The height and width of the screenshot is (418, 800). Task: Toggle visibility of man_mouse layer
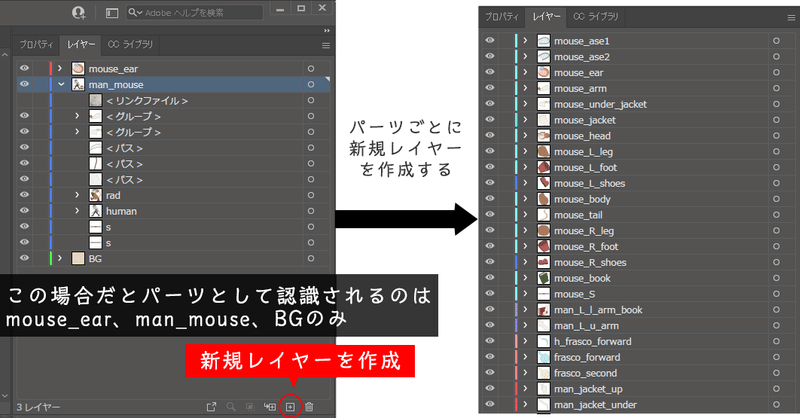tap(24, 84)
